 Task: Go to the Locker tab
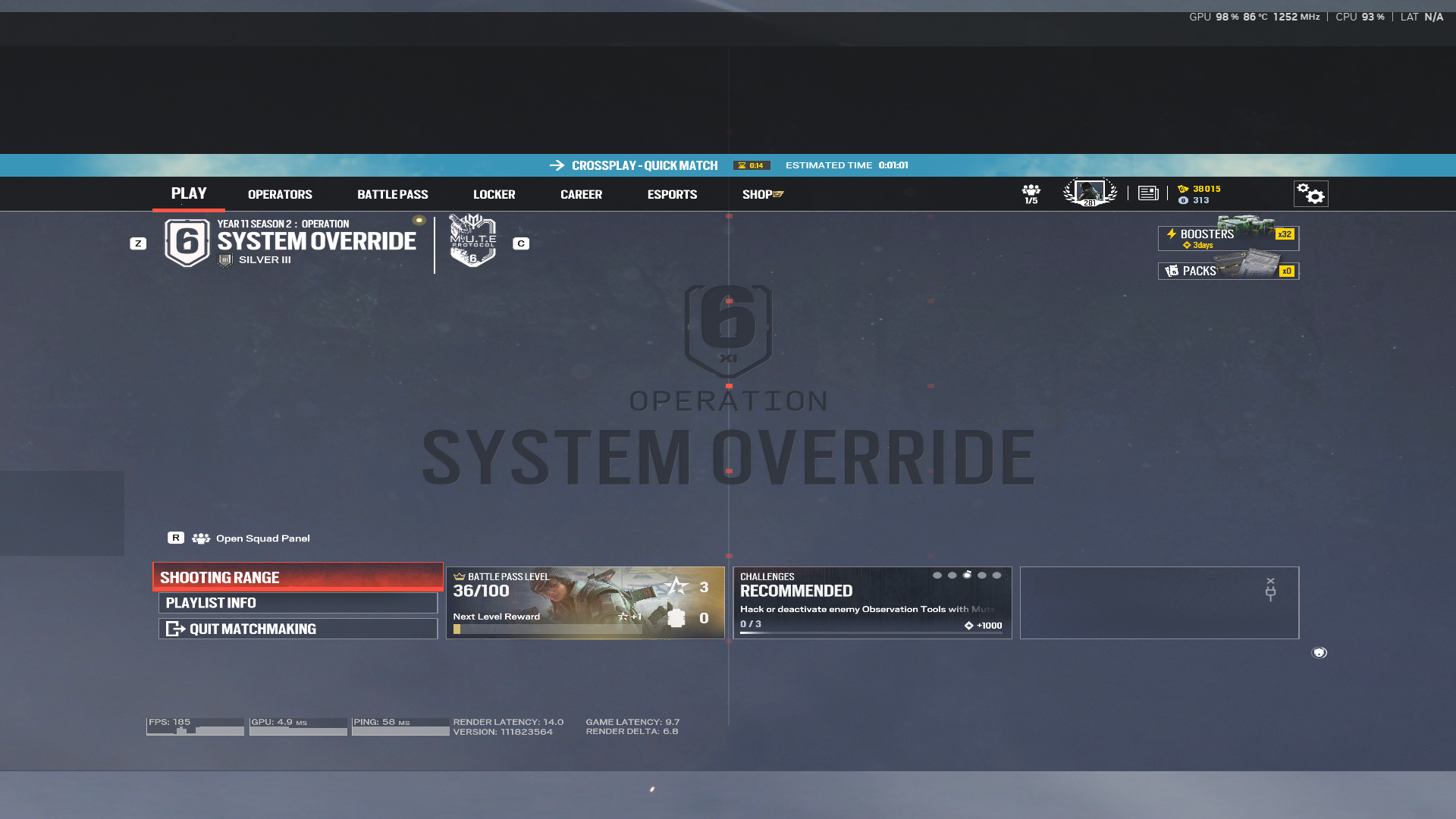(494, 195)
